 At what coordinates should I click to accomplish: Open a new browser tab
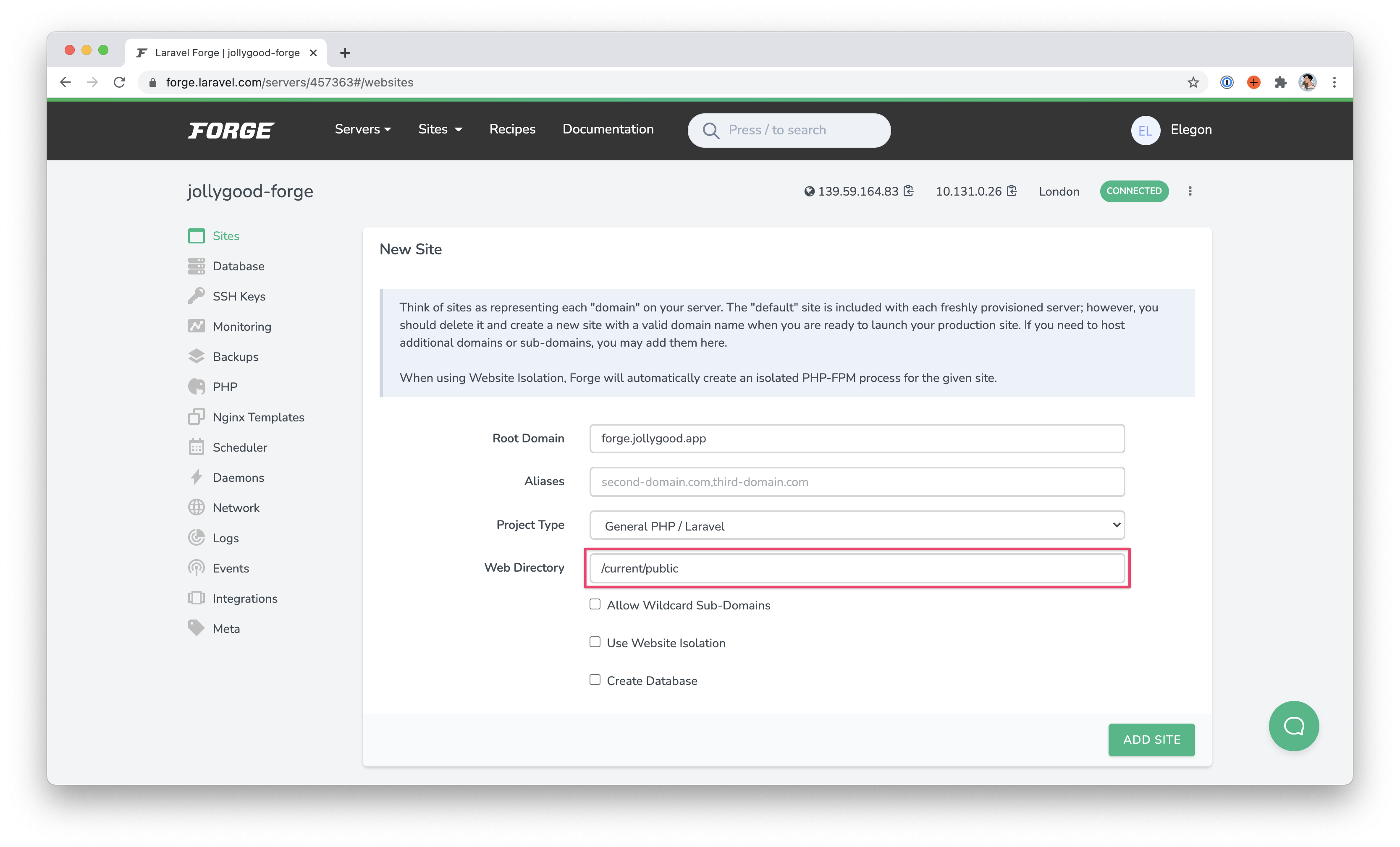click(x=345, y=53)
